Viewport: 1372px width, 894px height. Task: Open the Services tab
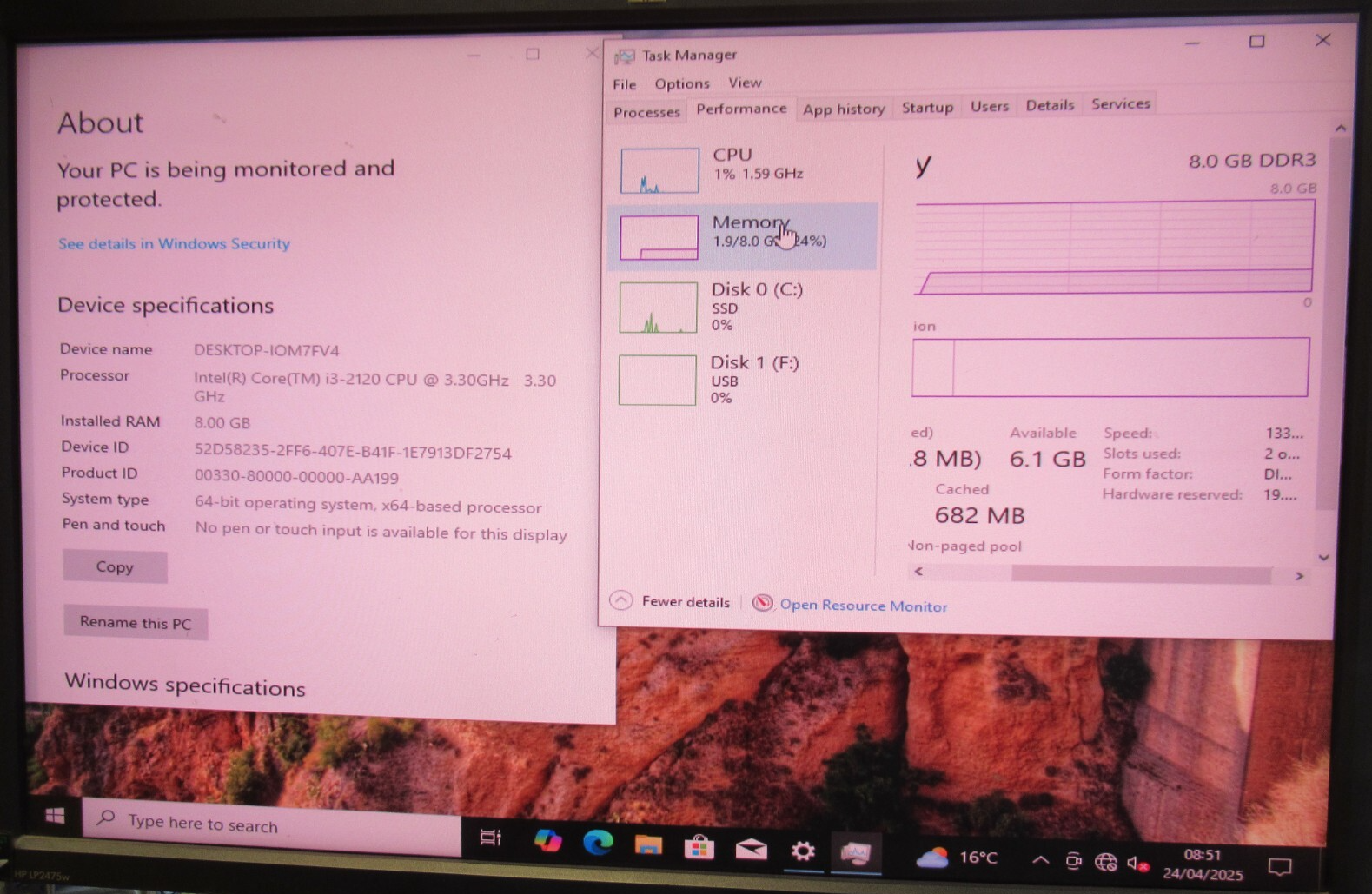pyautogui.click(x=1121, y=103)
